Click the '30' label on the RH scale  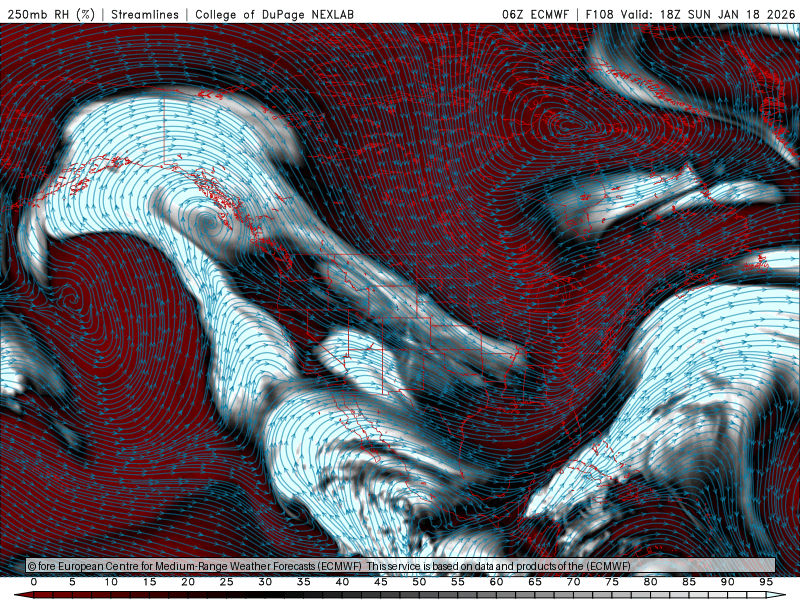[x=265, y=582]
